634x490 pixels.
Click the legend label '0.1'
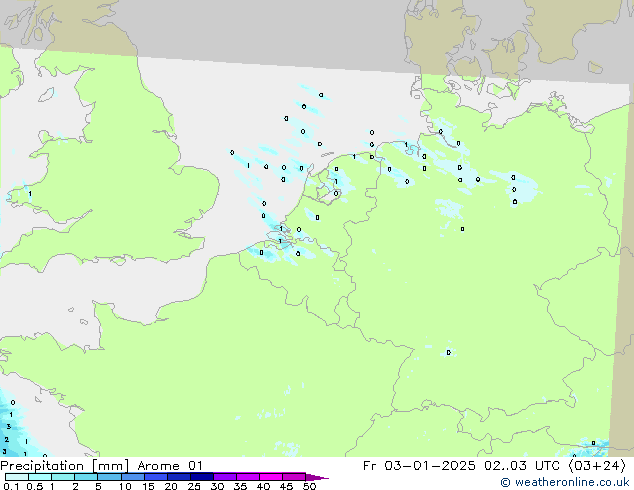point(11,486)
